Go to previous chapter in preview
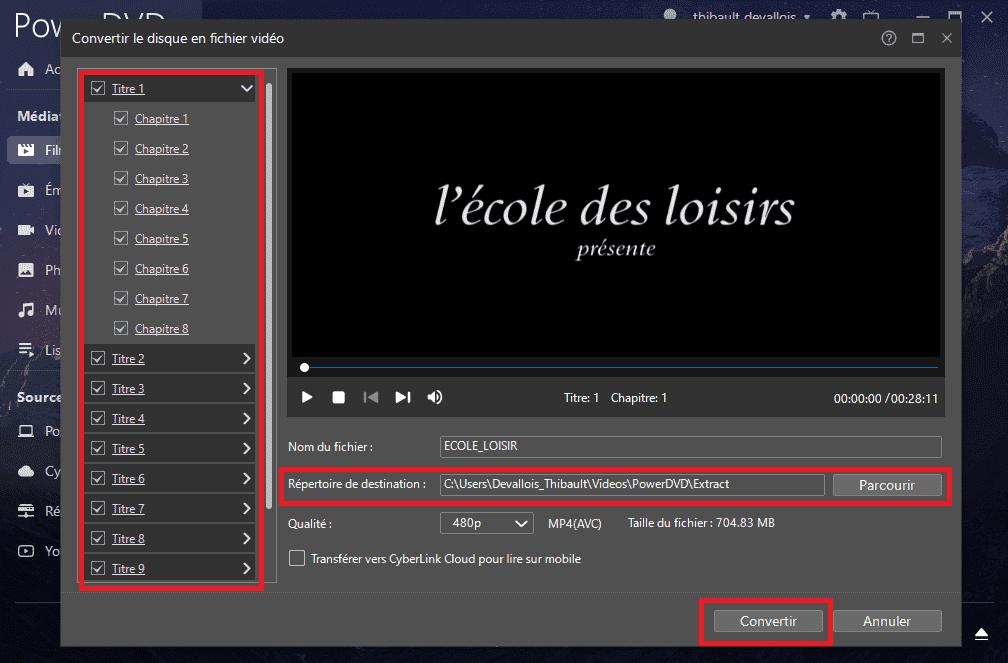The image size is (1008, 663). 370,397
